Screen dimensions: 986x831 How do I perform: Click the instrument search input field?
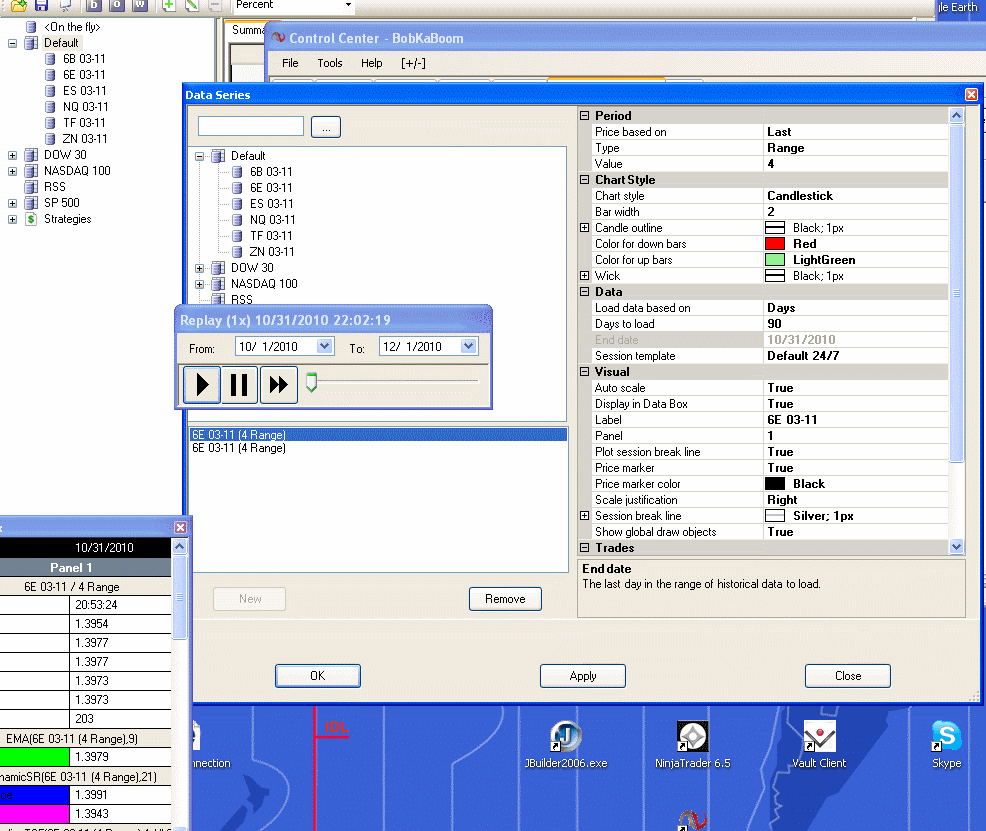point(251,126)
